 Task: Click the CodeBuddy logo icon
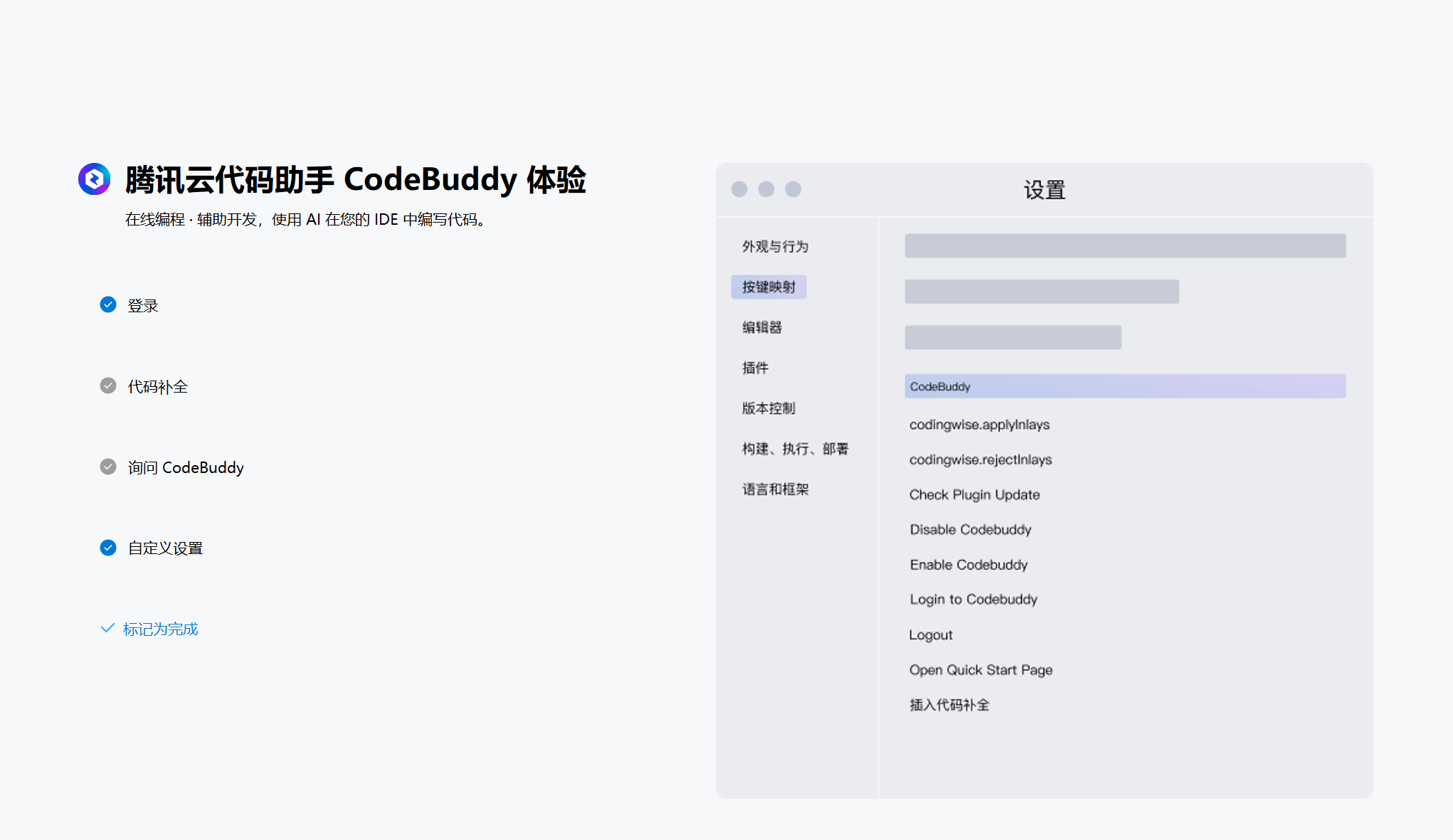[95, 179]
